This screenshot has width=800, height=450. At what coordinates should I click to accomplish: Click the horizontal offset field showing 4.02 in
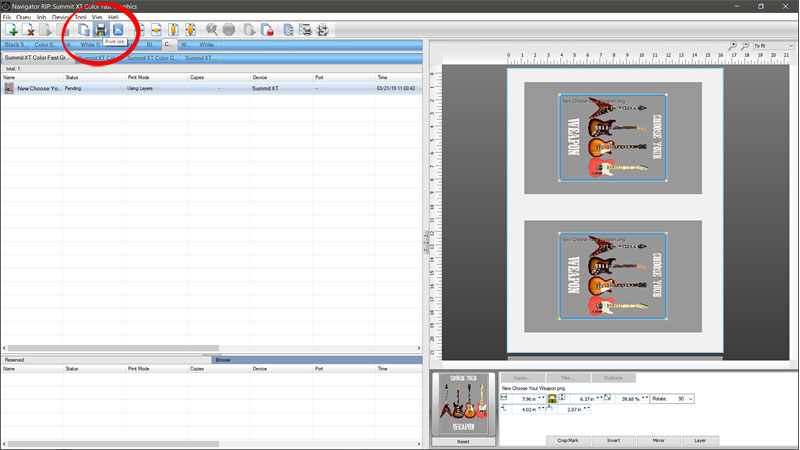point(527,409)
